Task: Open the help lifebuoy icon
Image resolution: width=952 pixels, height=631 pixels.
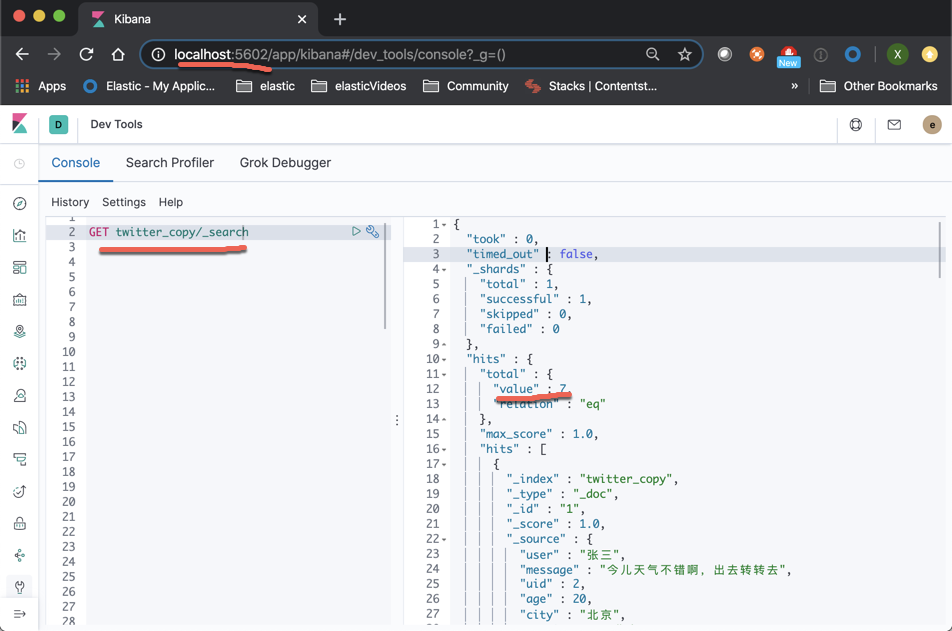Action: pyautogui.click(x=855, y=124)
